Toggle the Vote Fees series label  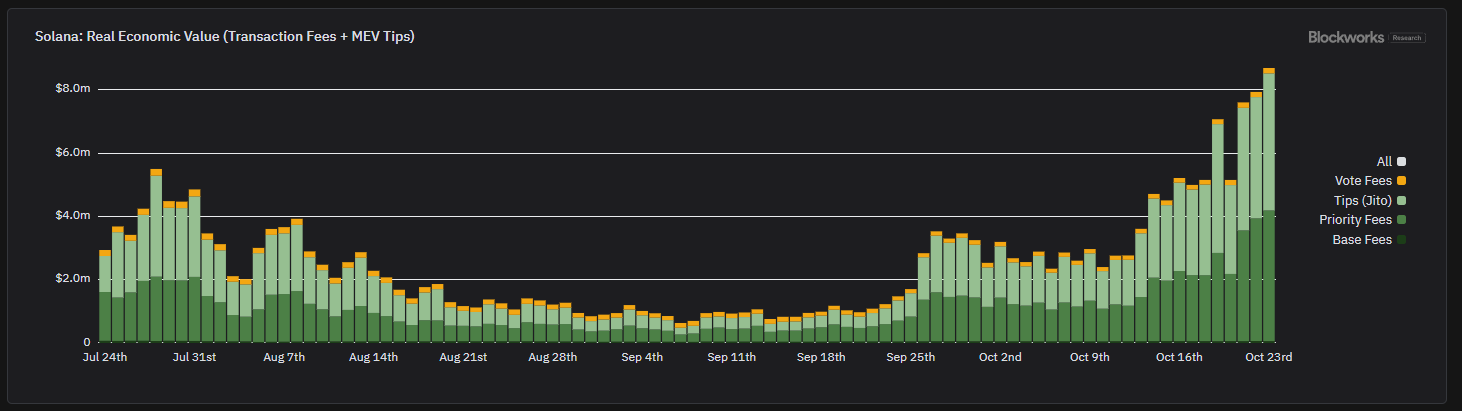(1364, 181)
